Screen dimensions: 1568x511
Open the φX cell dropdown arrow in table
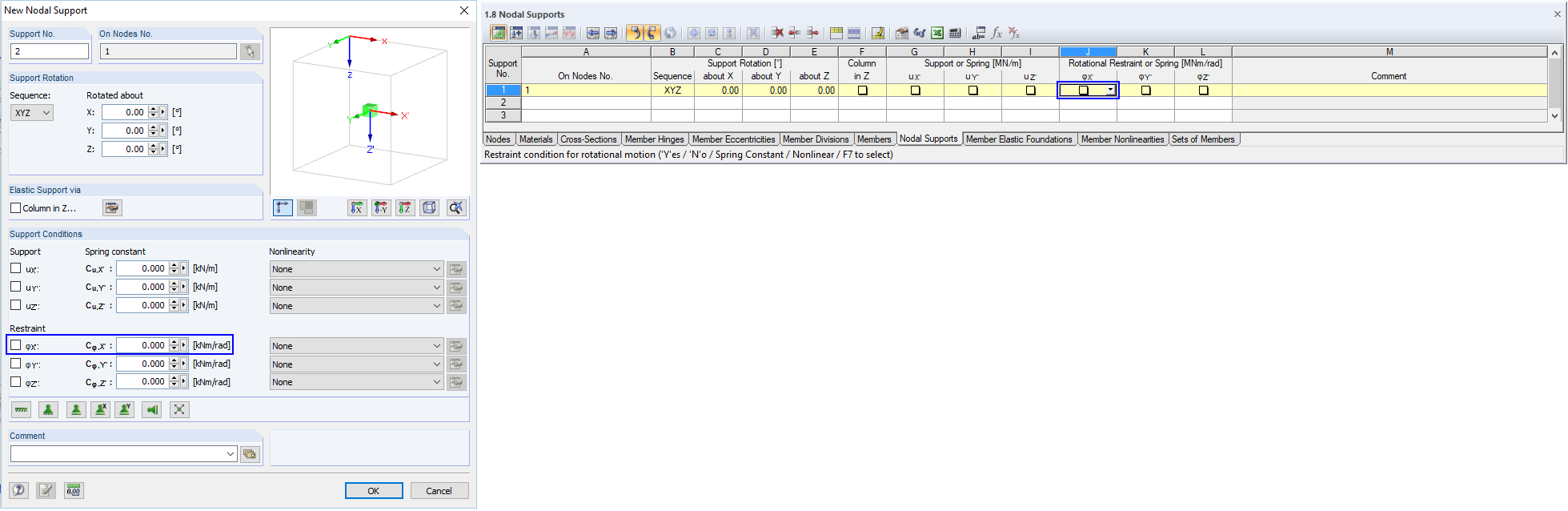click(1111, 91)
